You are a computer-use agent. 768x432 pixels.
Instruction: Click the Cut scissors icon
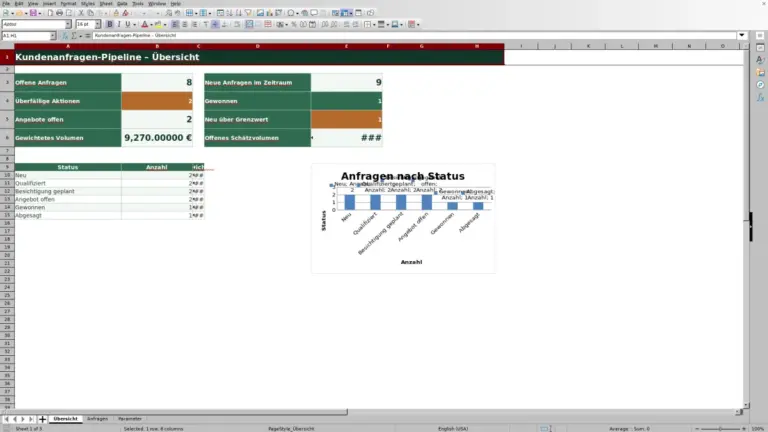click(81, 13)
